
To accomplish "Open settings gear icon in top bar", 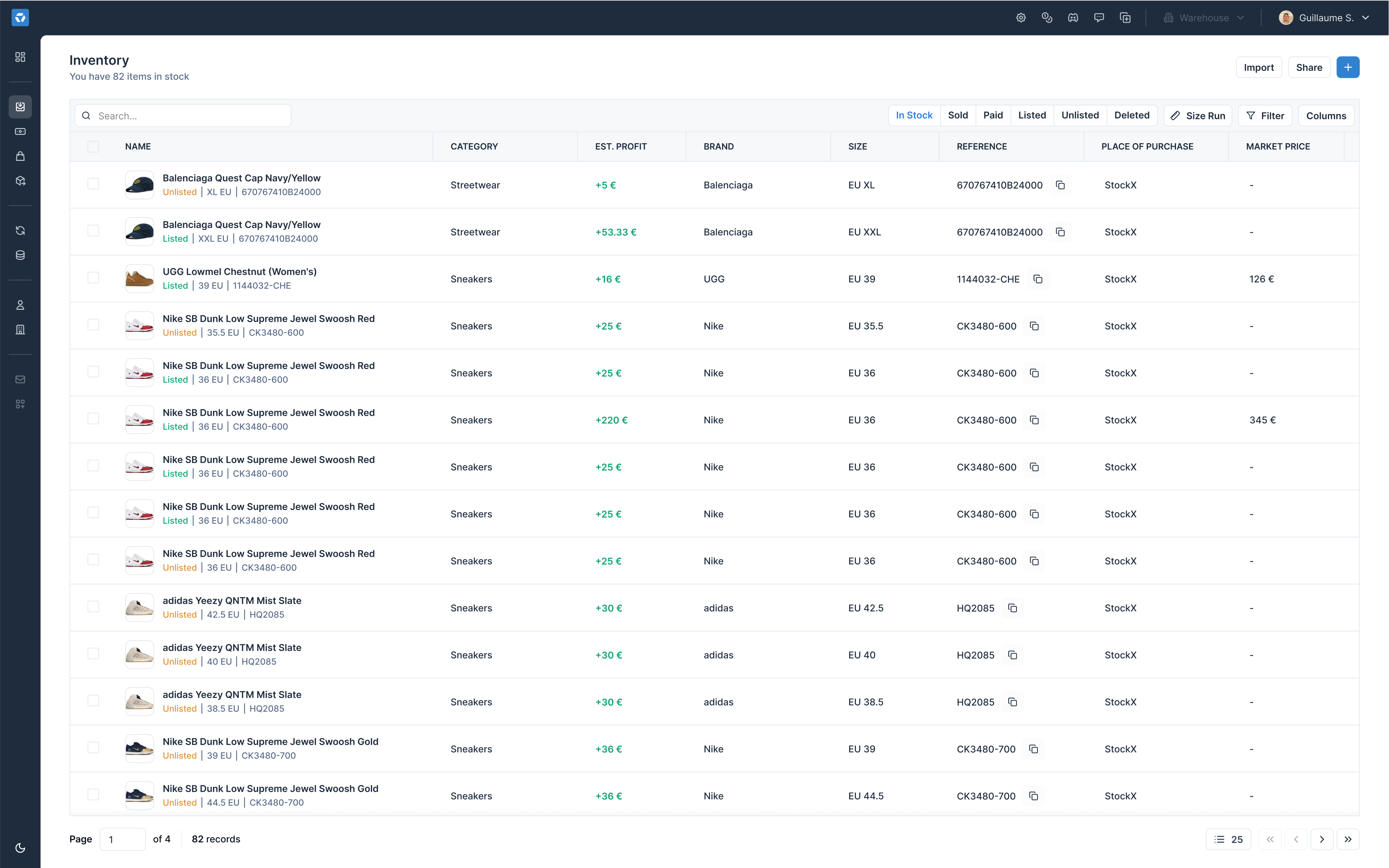I will tap(1021, 18).
